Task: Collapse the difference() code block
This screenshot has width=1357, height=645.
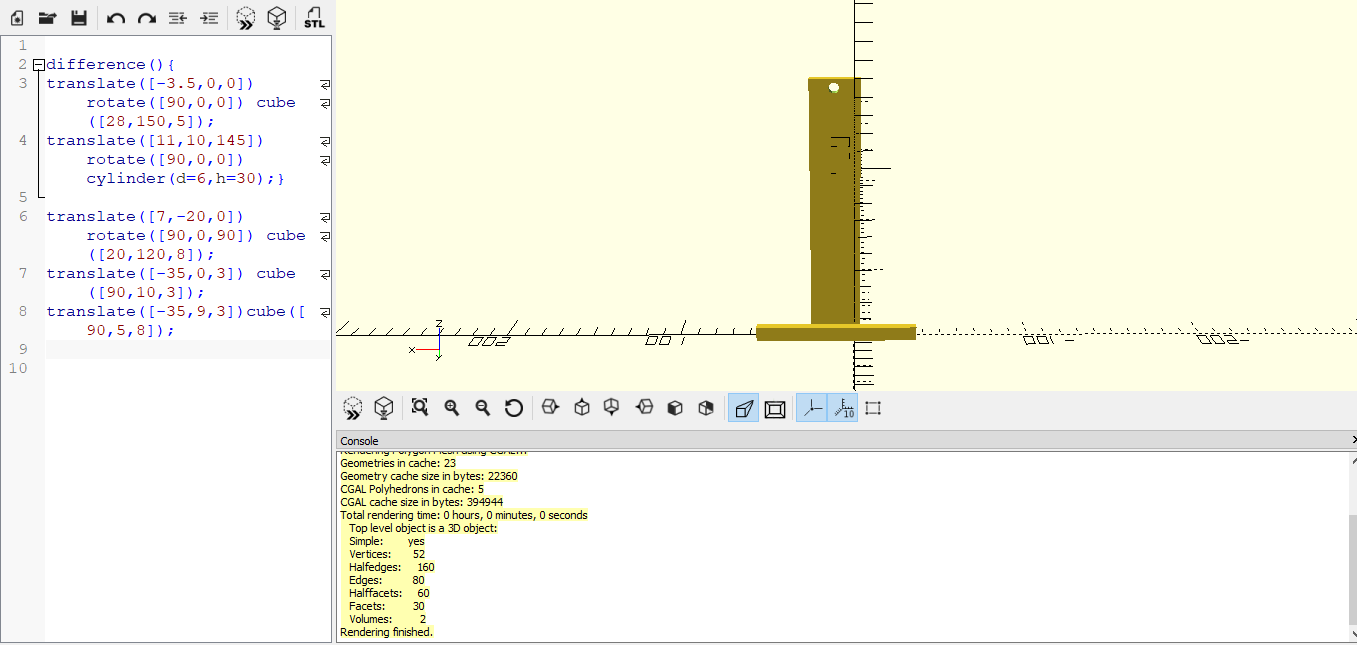Action: pos(39,65)
